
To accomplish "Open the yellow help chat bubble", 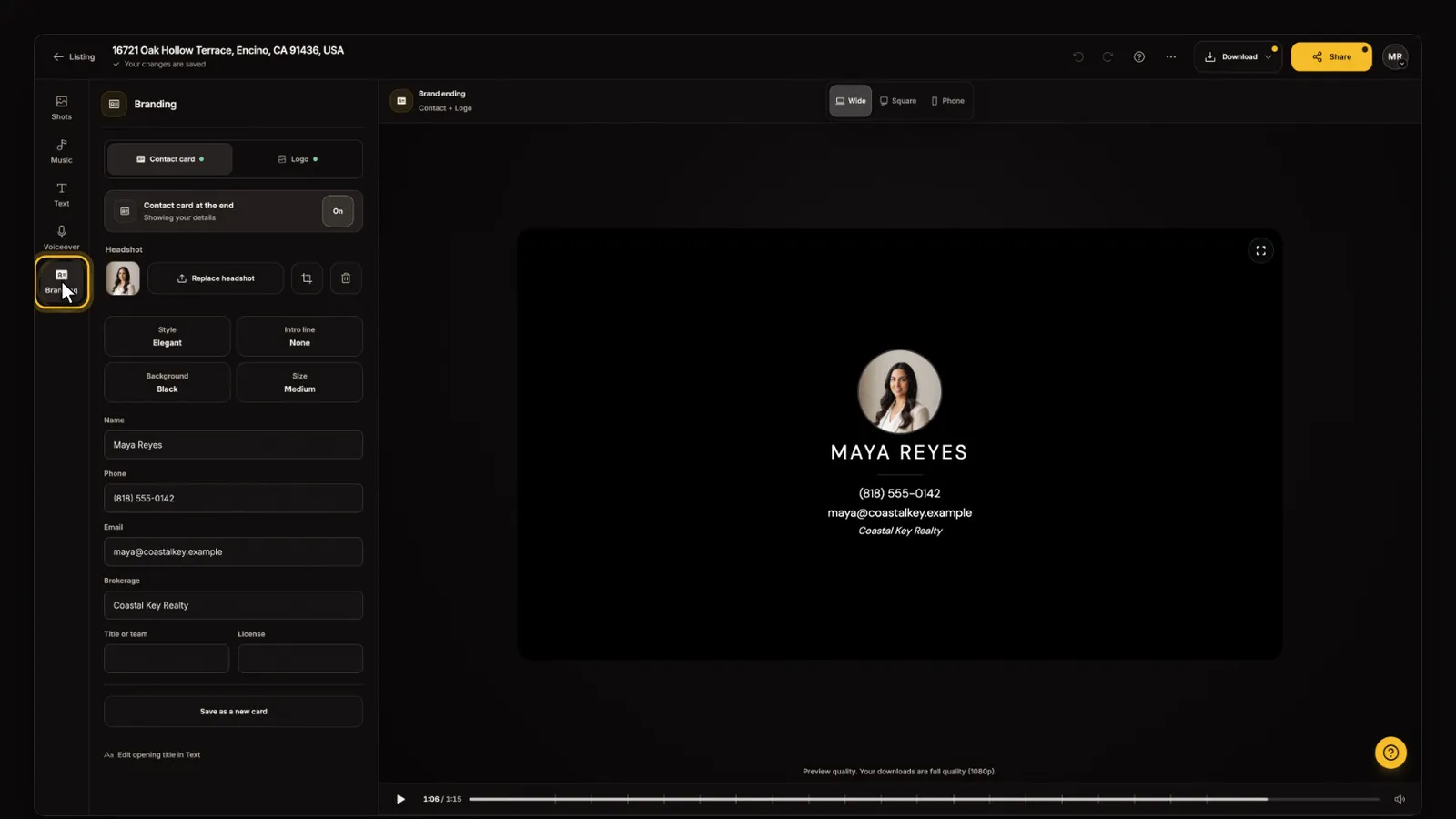I will [1390, 753].
